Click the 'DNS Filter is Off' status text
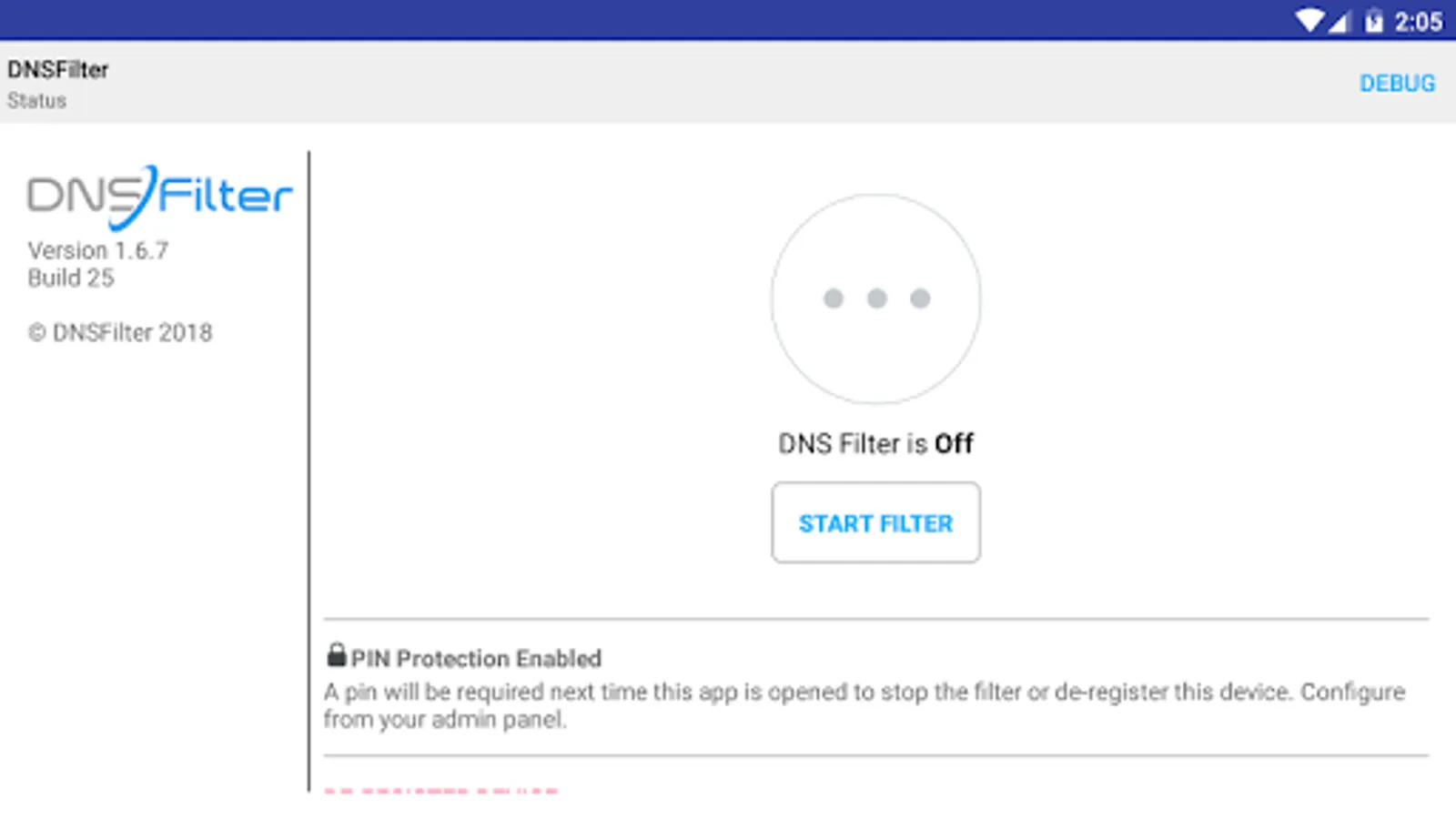The image size is (1456, 819). [875, 443]
